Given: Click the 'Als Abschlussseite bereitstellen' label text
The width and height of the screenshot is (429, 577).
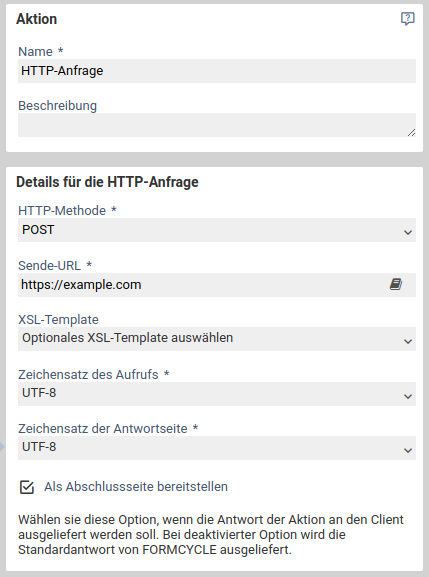Looking at the screenshot, I should [x=136, y=486].
